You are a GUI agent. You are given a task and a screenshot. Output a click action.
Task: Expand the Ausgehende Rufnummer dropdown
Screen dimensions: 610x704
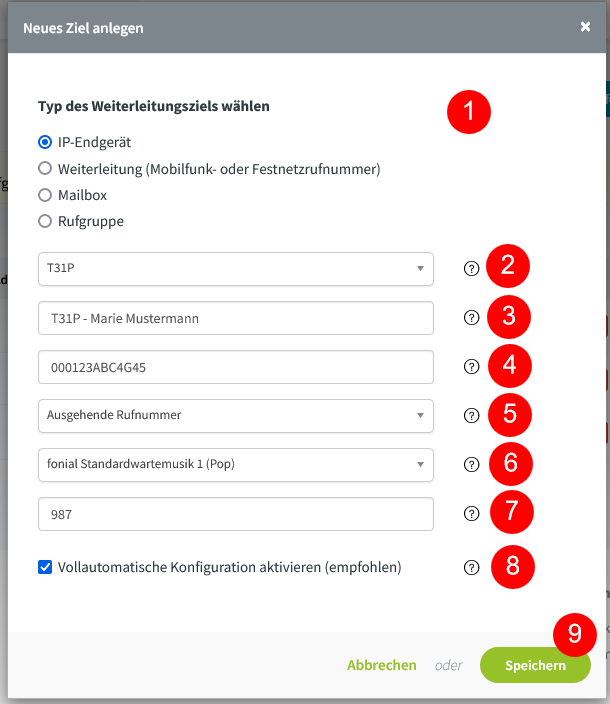tap(235, 415)
